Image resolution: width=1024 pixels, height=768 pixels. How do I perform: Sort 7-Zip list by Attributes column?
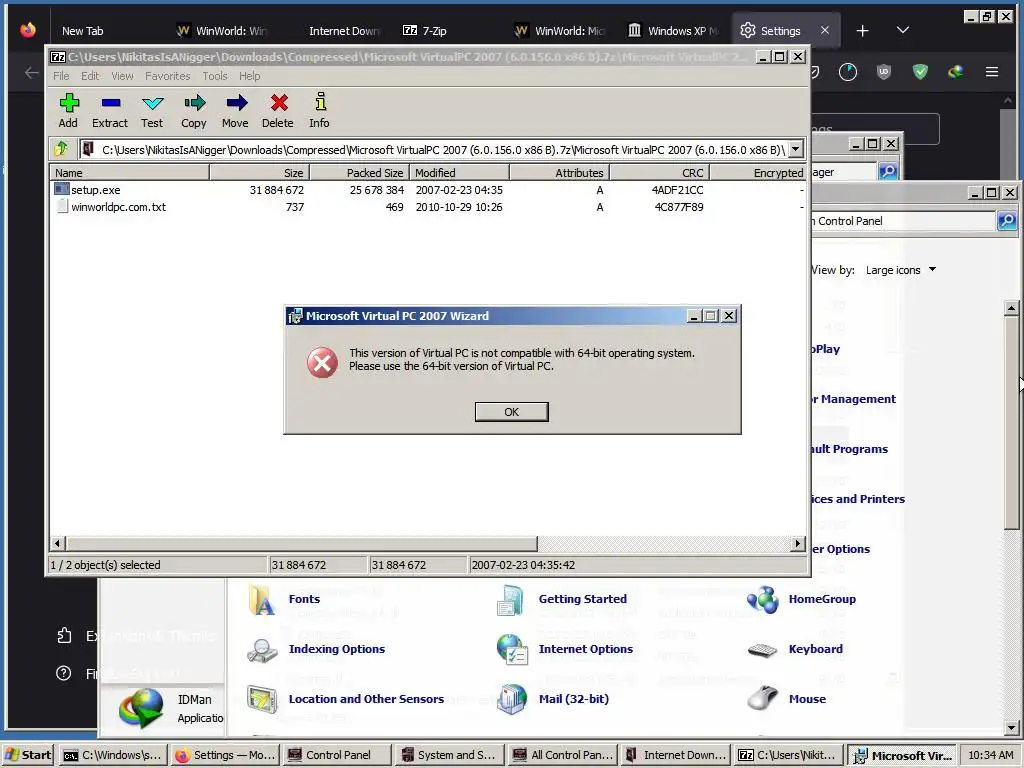point(559,172)
